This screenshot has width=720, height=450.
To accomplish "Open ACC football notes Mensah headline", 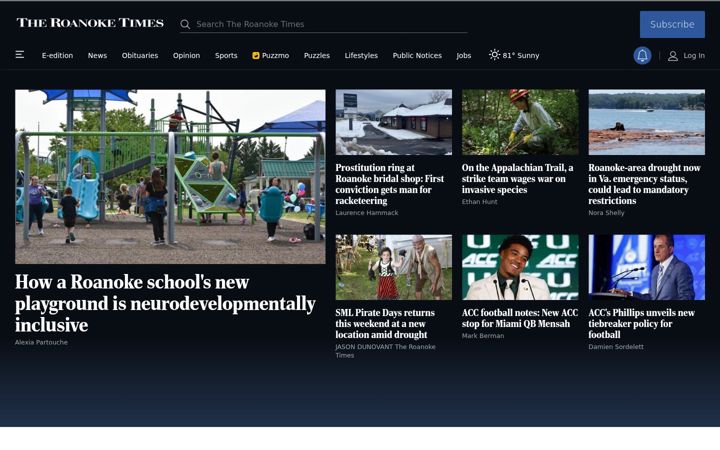I will pyautogui.click(x=520, y=318).
